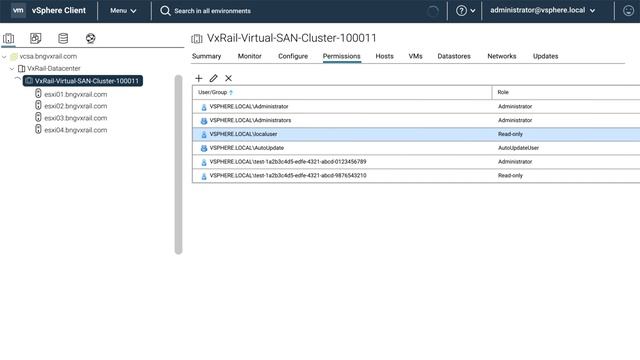Switch to the Summary tab
Viewport: 640px width, 360px height.
click(207, 56)
